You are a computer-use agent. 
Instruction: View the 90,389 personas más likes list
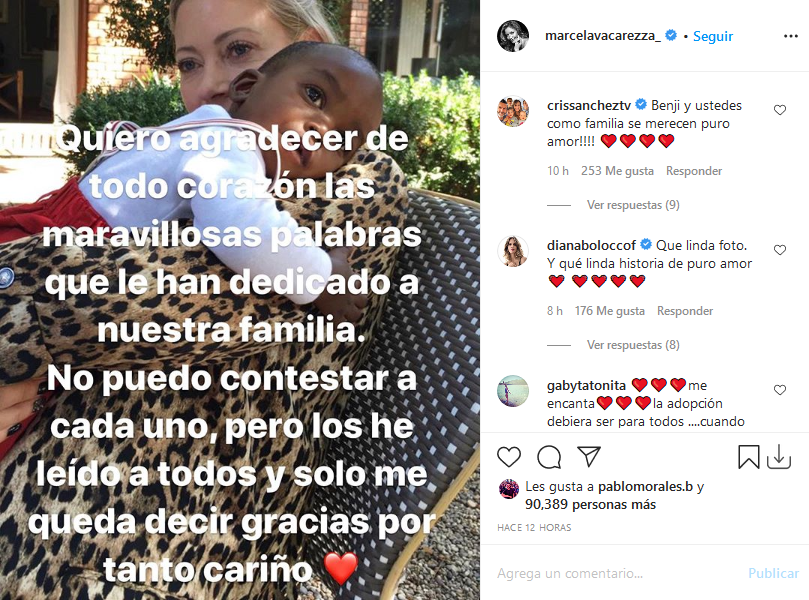[590, 505]
